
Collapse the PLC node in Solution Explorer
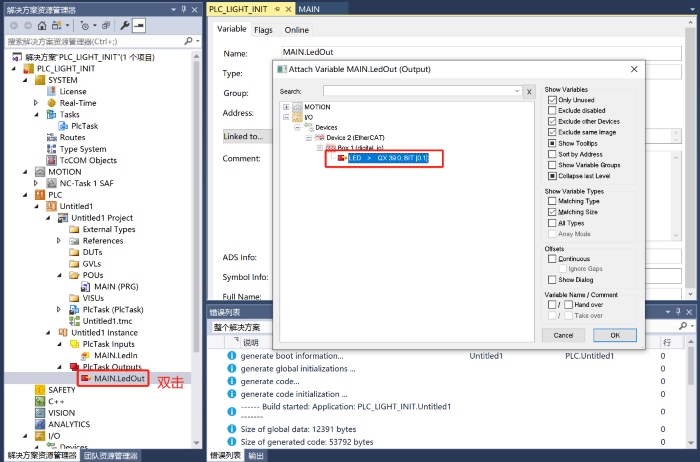[25, 195]
